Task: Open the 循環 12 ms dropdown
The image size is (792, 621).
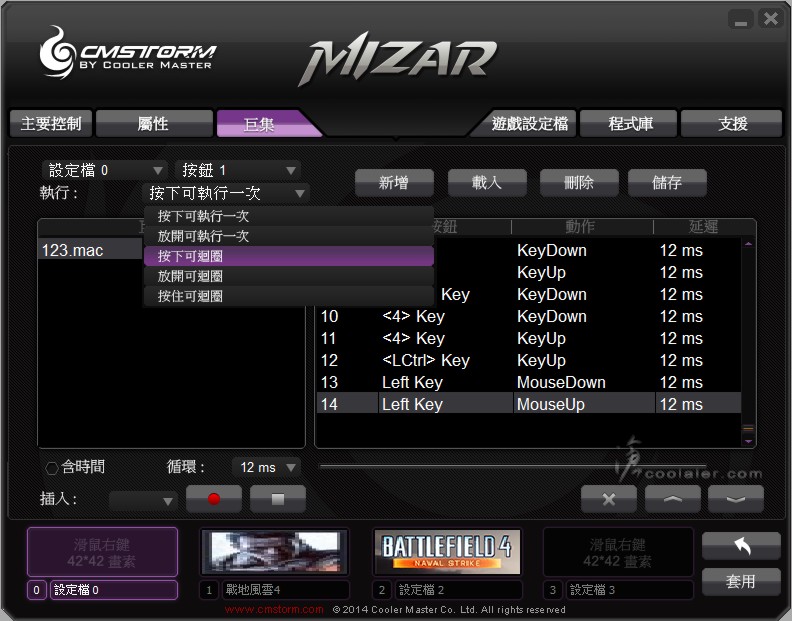Action: [x=266, y=467]
